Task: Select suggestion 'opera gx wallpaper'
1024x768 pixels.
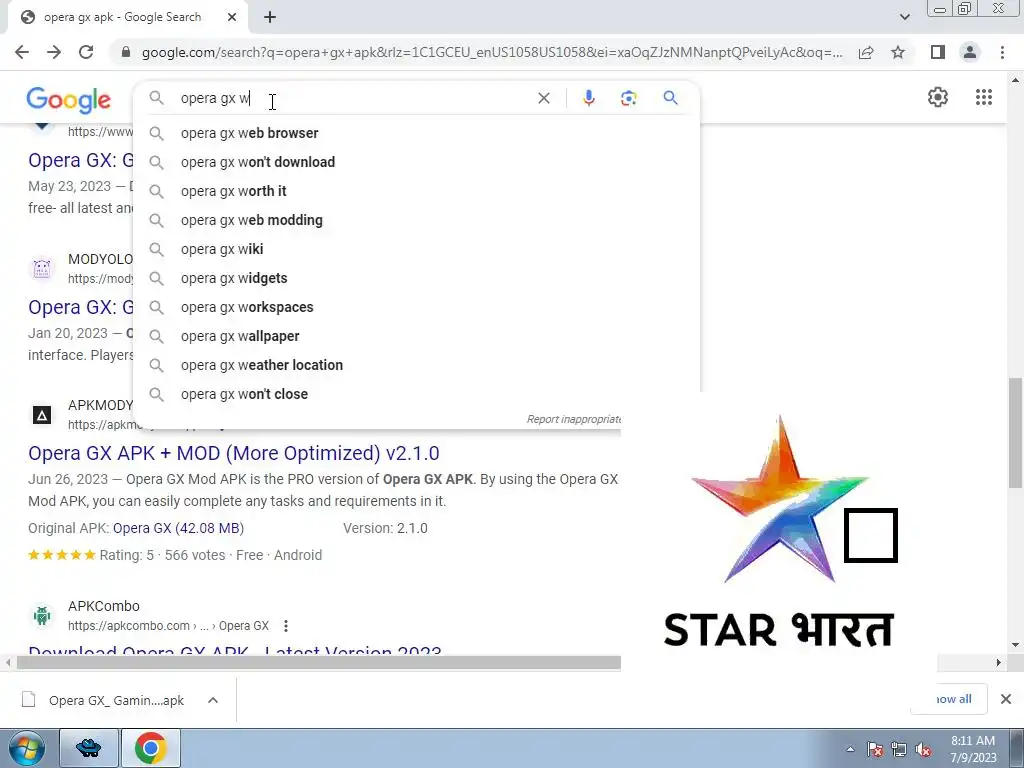Action: click(416, 336)
